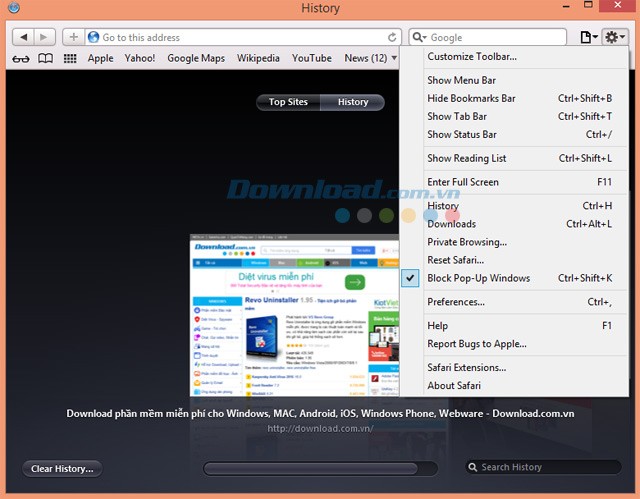Click the magnifier icon in the Google search box
This screenshot has width=640, height=499.
[420, 37]
